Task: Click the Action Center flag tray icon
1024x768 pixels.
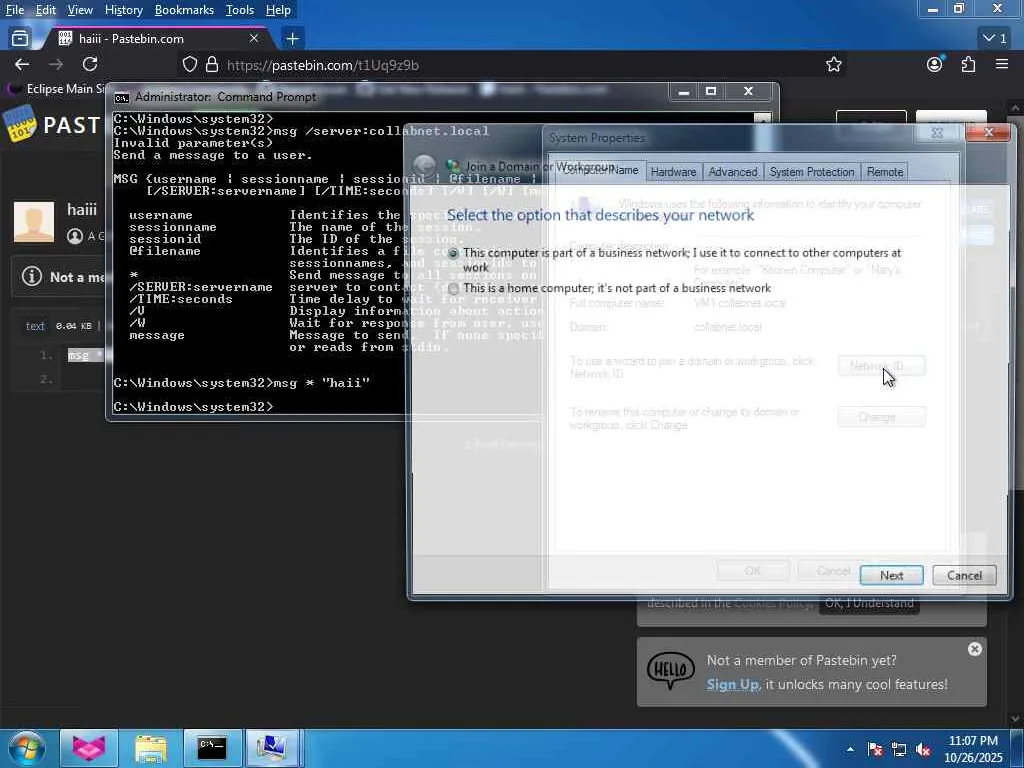Action: click(875, 750)
